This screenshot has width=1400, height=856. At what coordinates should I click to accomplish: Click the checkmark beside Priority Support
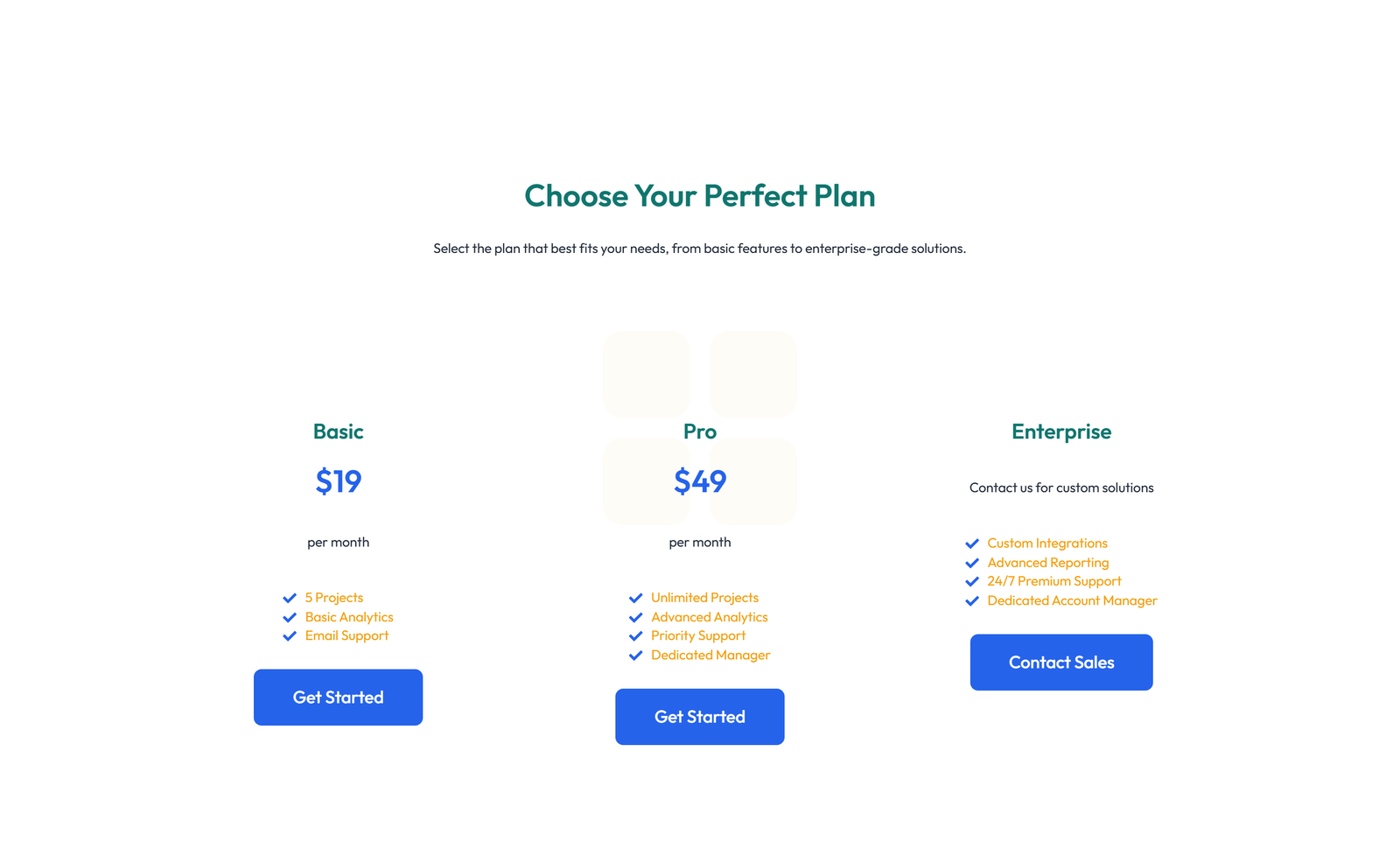tap(635, 635)
